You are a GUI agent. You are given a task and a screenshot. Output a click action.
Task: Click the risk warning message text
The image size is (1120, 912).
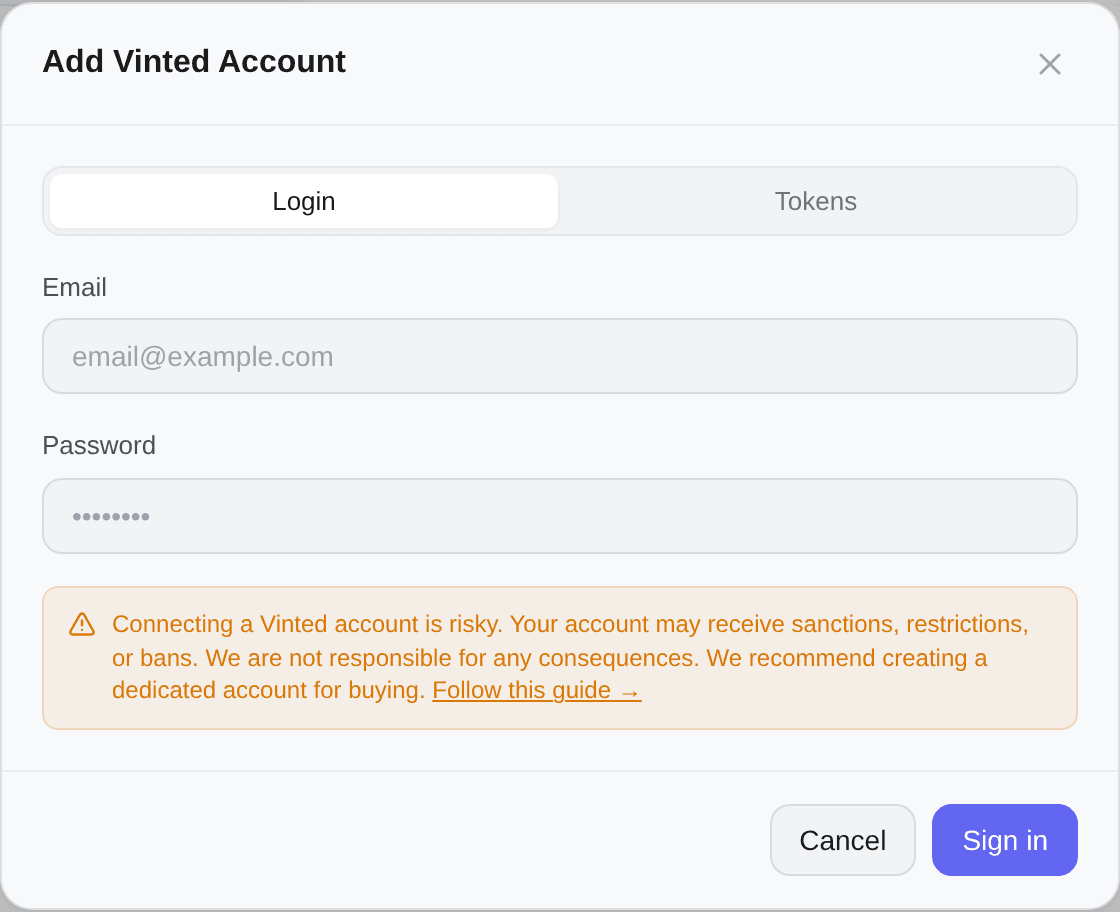click(570, 657)
